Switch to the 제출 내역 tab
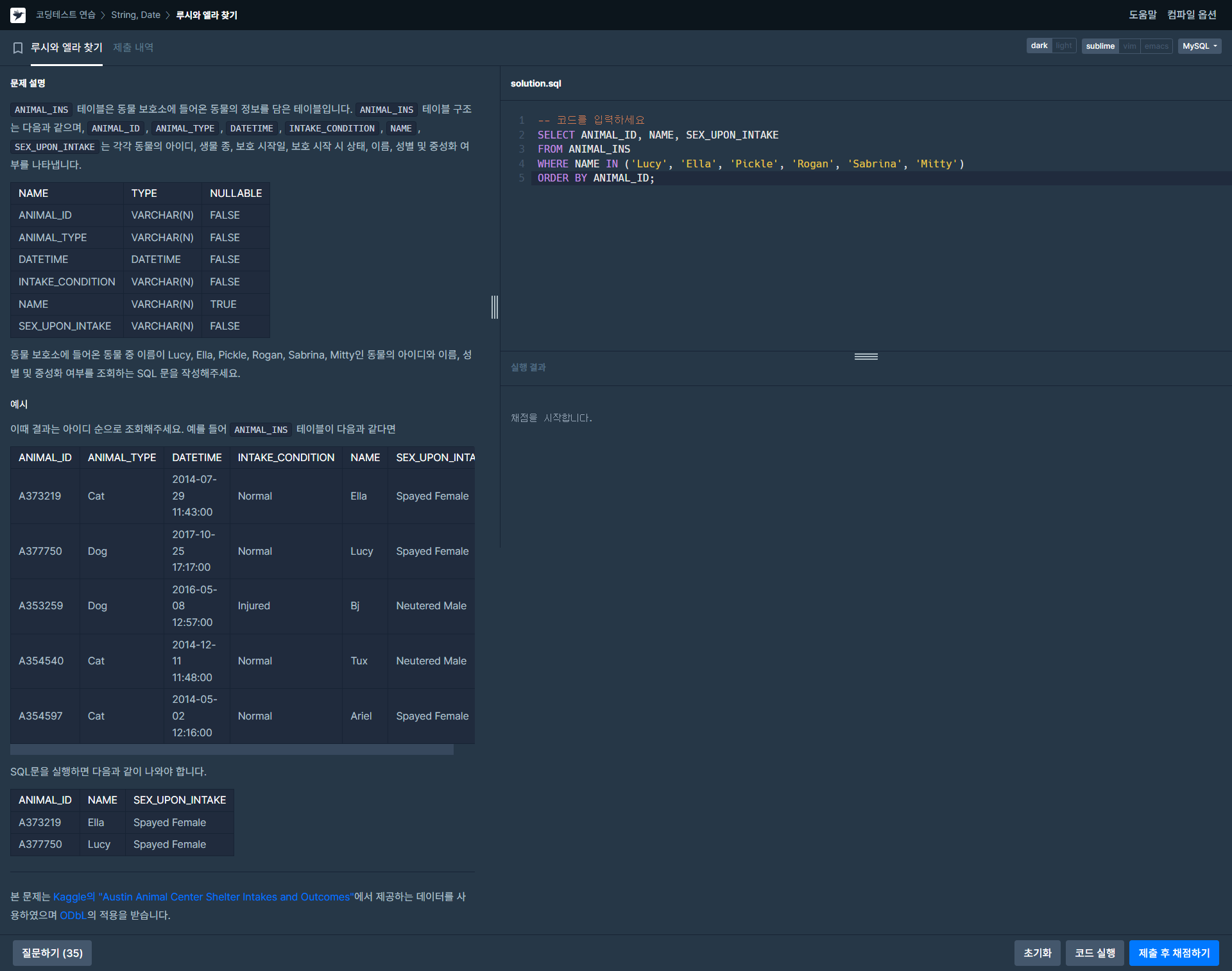The image size is (1232, 971). pyautogui.click(x=133, y=47)
